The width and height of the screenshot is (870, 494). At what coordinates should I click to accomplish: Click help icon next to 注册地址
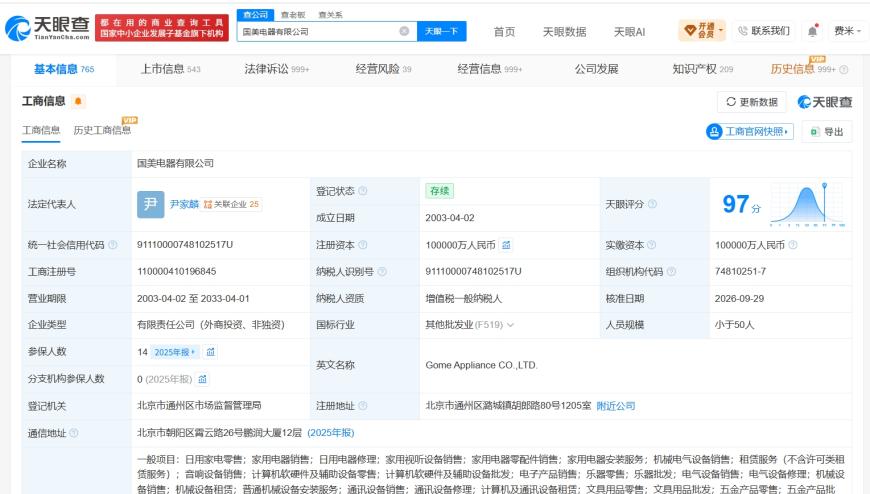click(362, 406)
